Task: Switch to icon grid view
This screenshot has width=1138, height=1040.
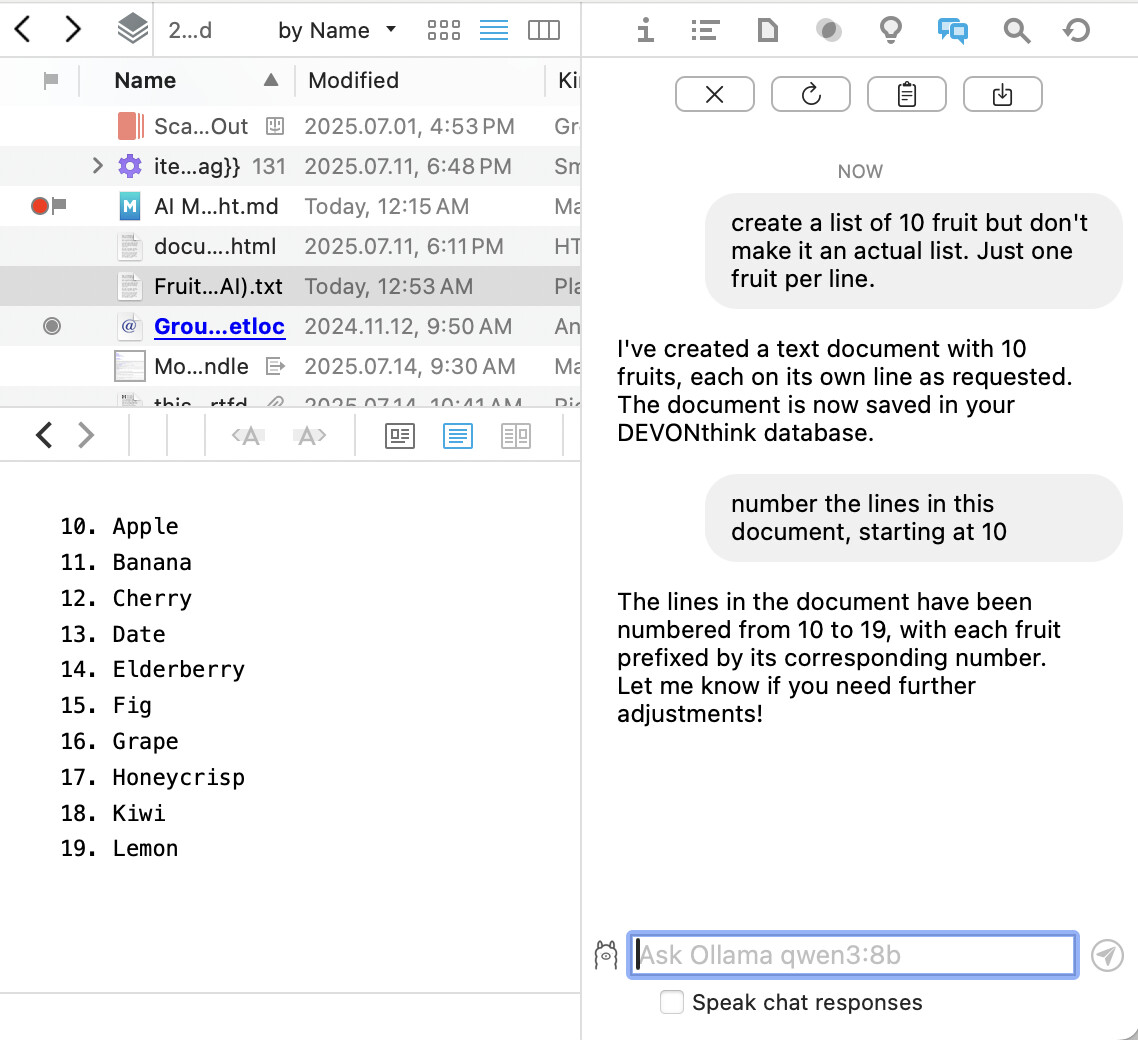Action: click(x=443, y=30)
